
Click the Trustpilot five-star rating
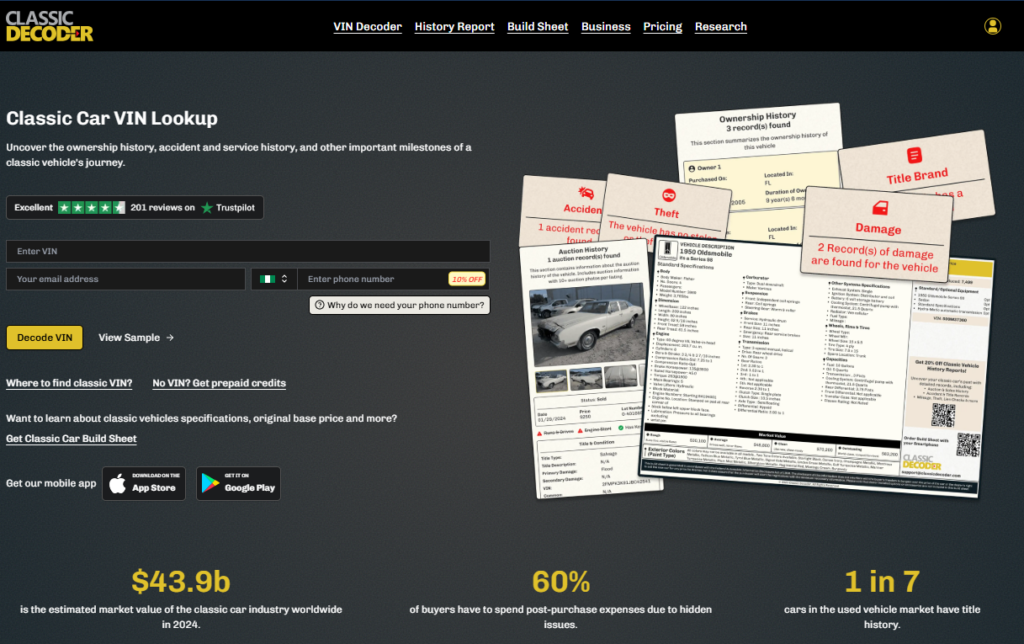91,208
